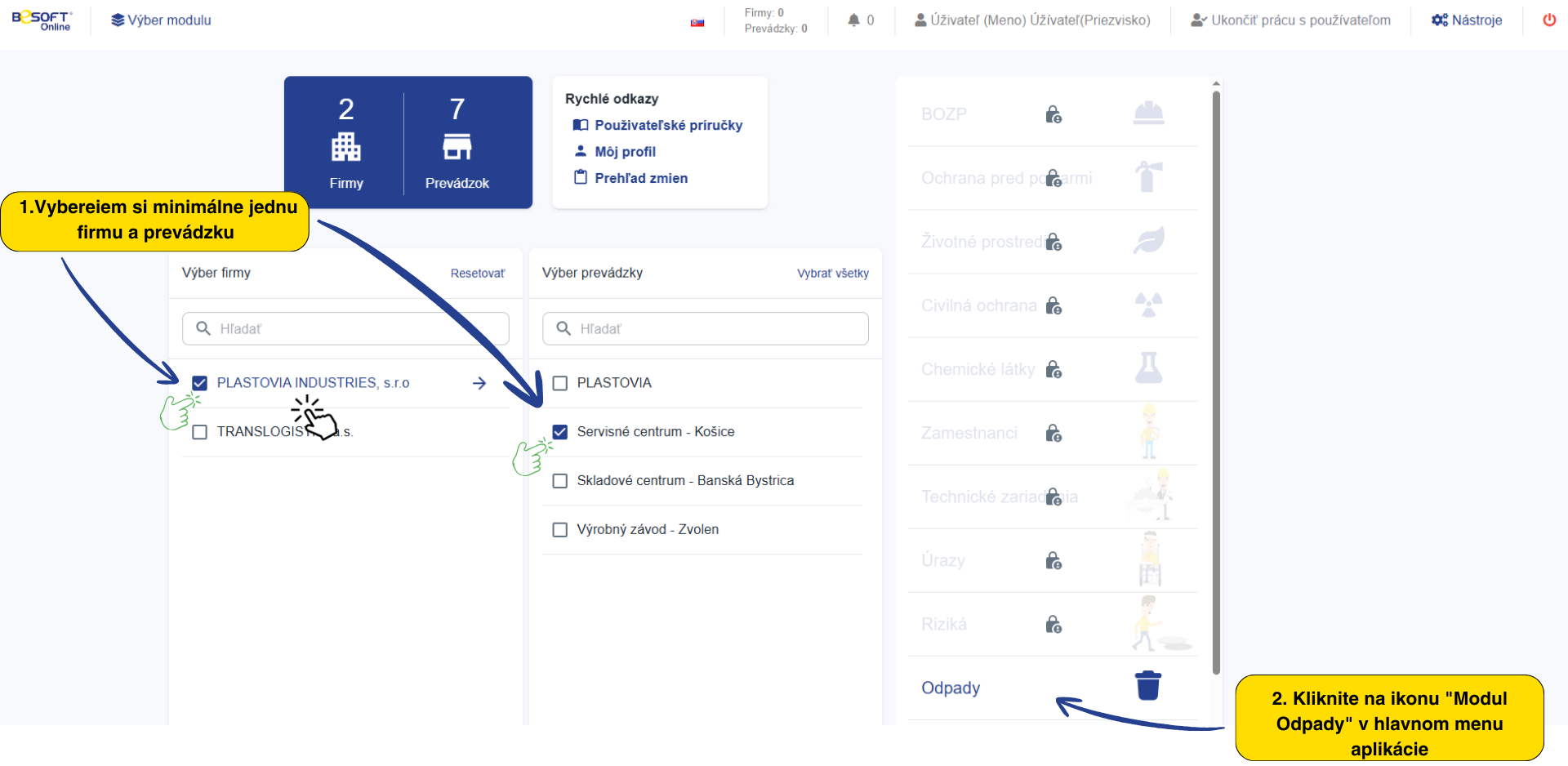Click the Prevádzok store icon
This screenshot has height=766, width=1568.
(457, 148)
